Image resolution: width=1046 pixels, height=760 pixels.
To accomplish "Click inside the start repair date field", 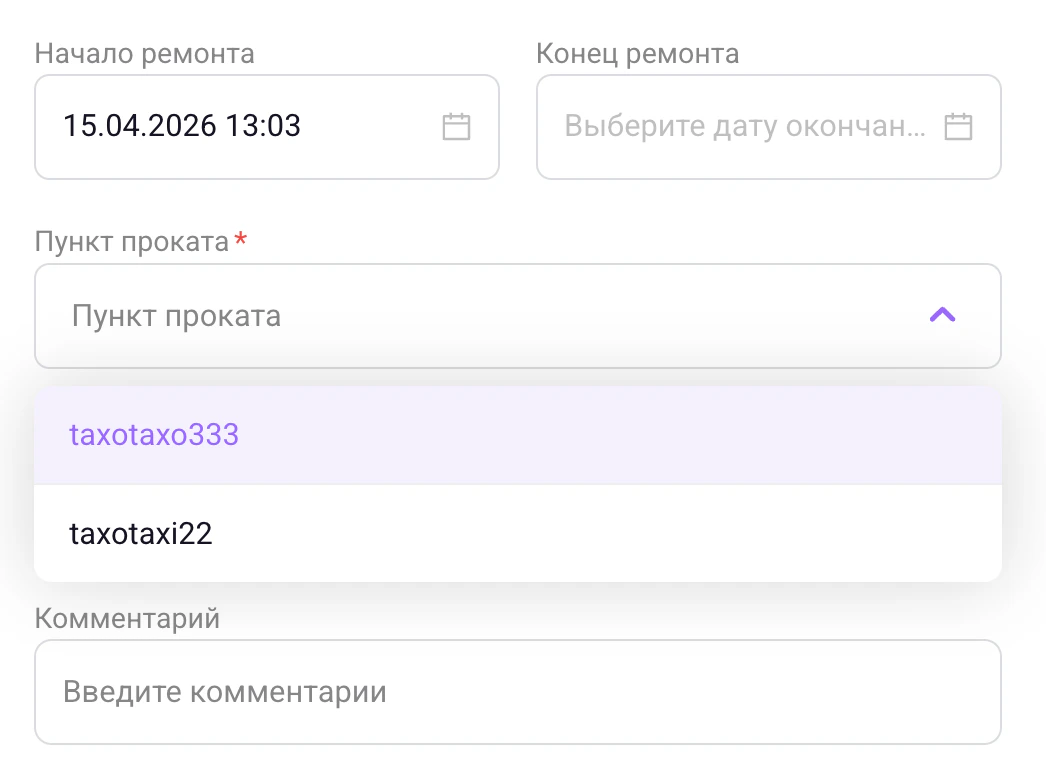I will point(250,126).
